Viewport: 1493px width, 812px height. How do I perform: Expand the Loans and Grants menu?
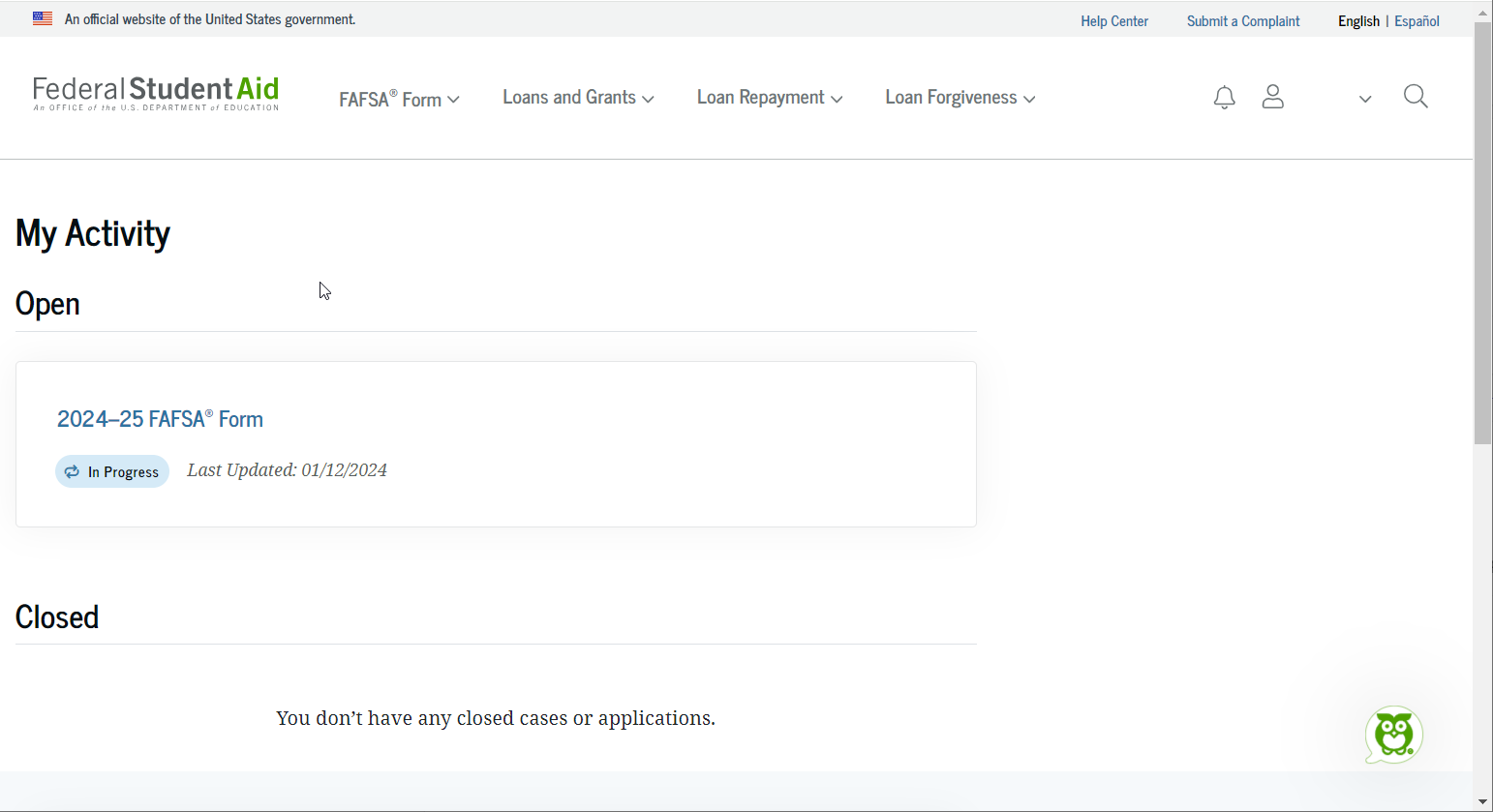(x=578, y=98)
